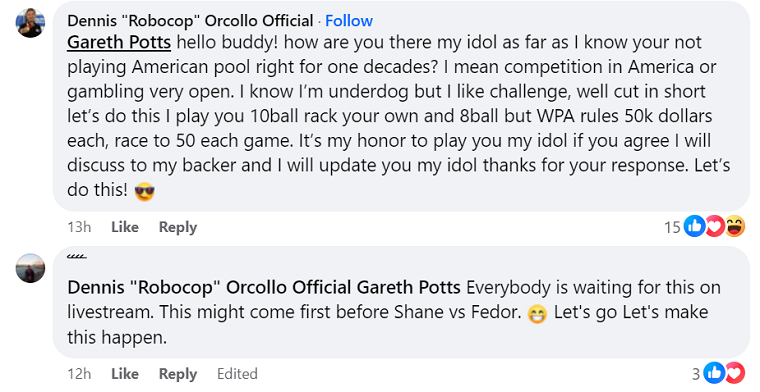Reply to the livestream comment
760x392 pixels.
tap(178, 374)
